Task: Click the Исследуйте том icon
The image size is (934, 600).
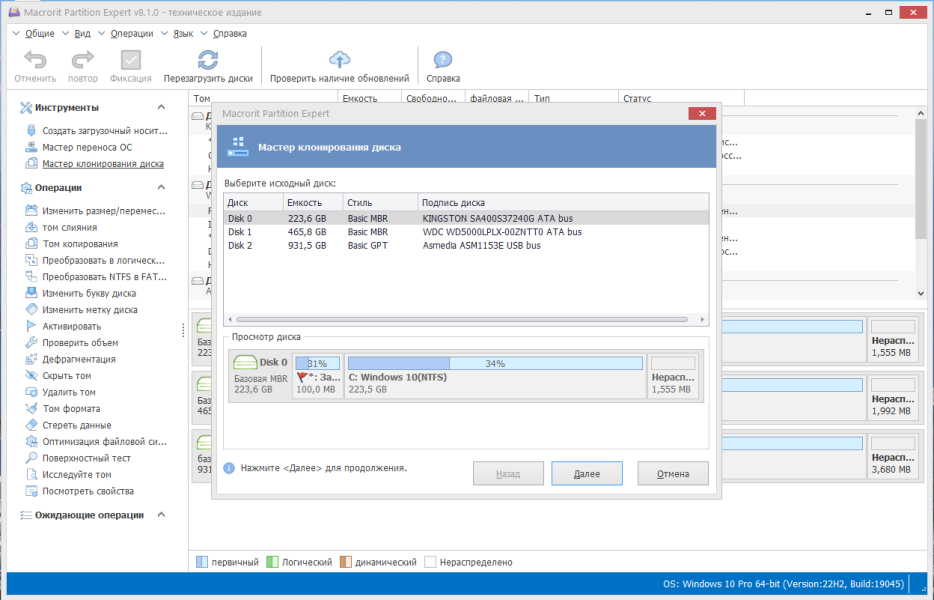Action: click(x=31, y=474)
